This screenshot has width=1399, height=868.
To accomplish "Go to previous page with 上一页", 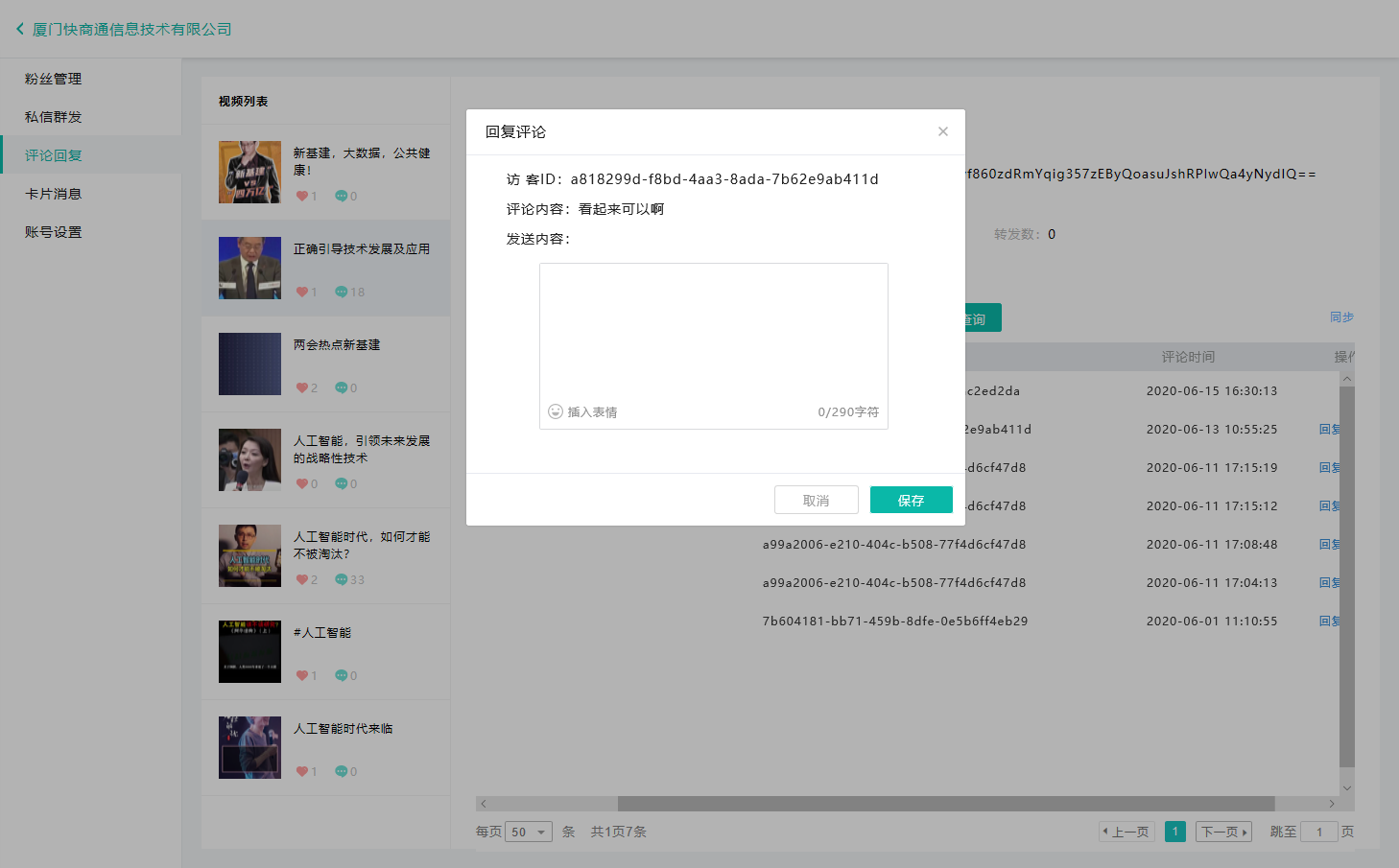I will (1127, 832).
